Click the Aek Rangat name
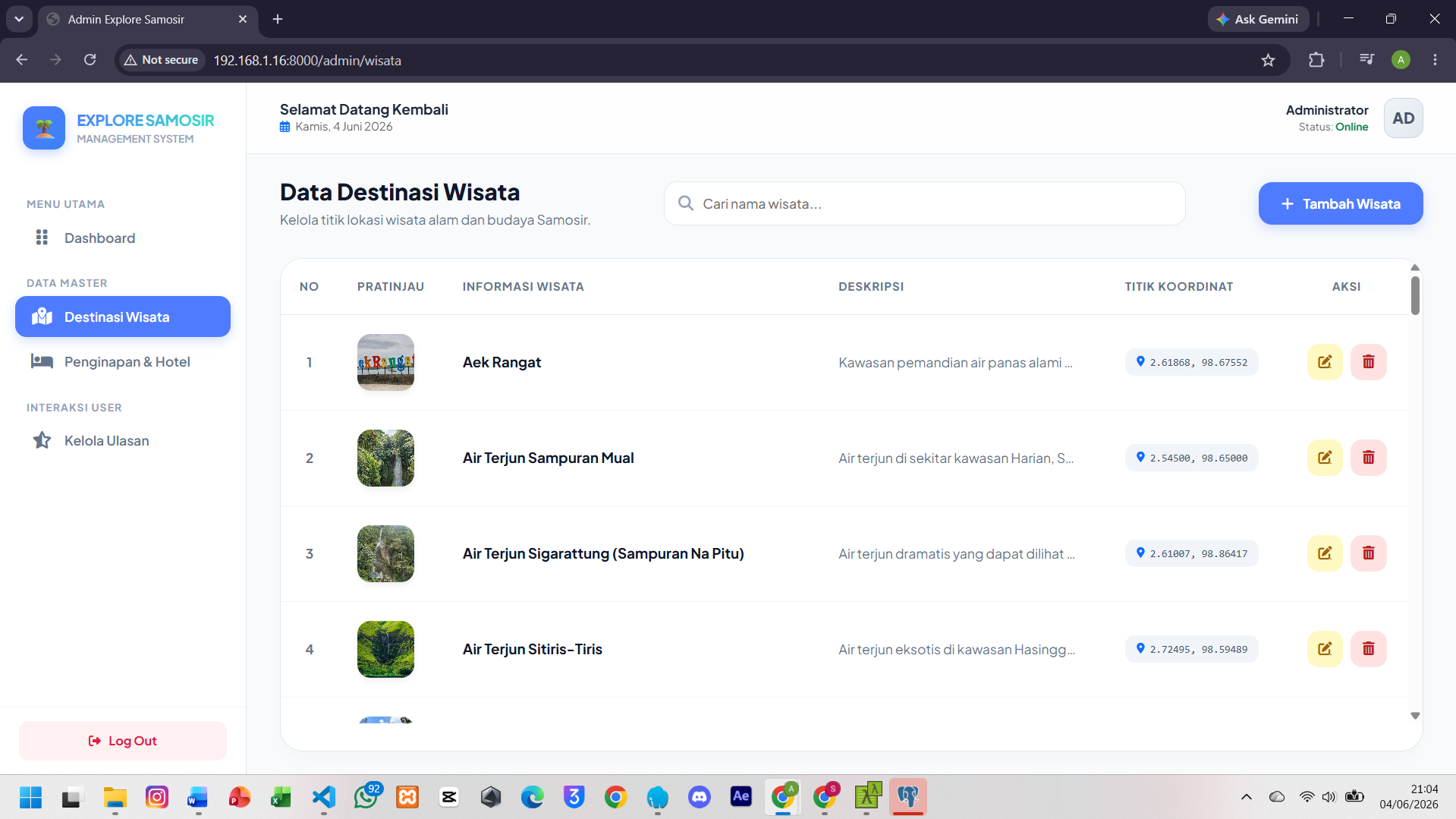Image resolution: width=1456 pixels, height=819 pixels. point(502,362)
